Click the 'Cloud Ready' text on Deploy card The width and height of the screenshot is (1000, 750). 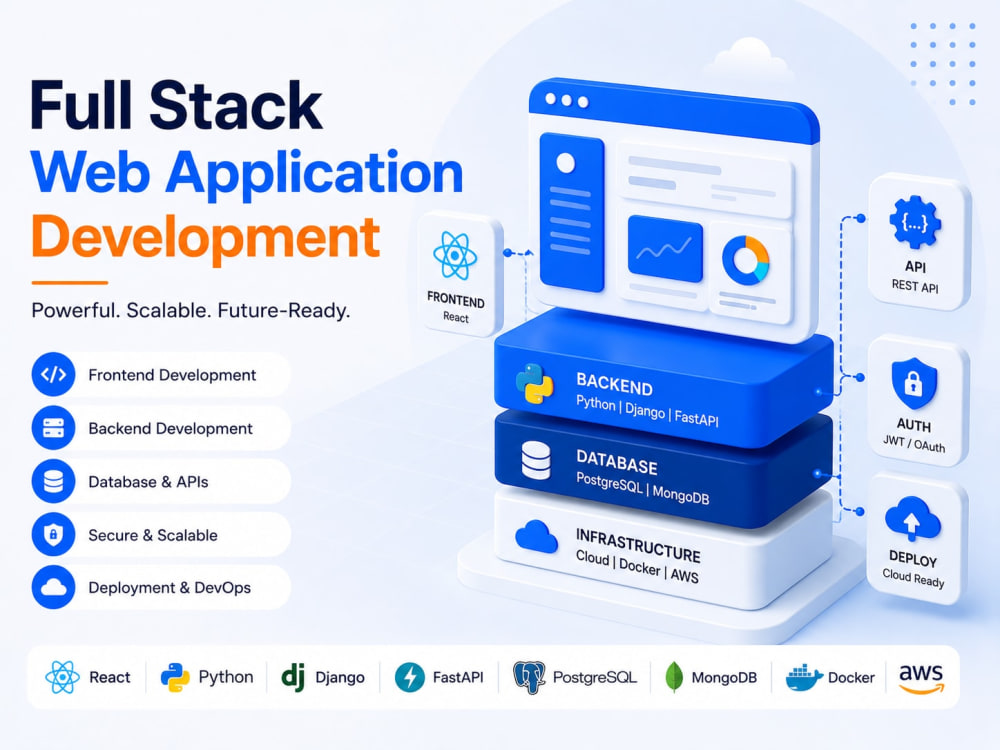coord(913,578)
